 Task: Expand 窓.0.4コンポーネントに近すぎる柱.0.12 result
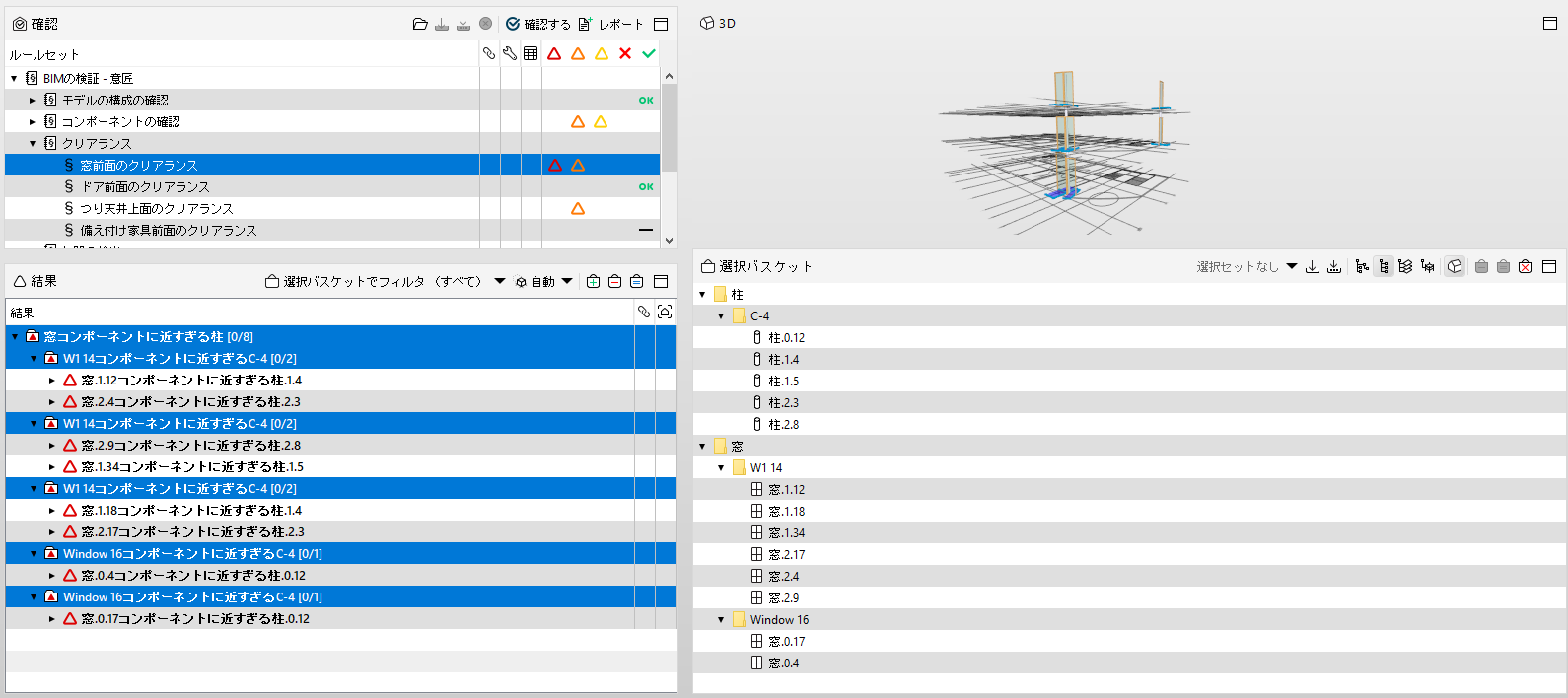click(x=52, y=575)
